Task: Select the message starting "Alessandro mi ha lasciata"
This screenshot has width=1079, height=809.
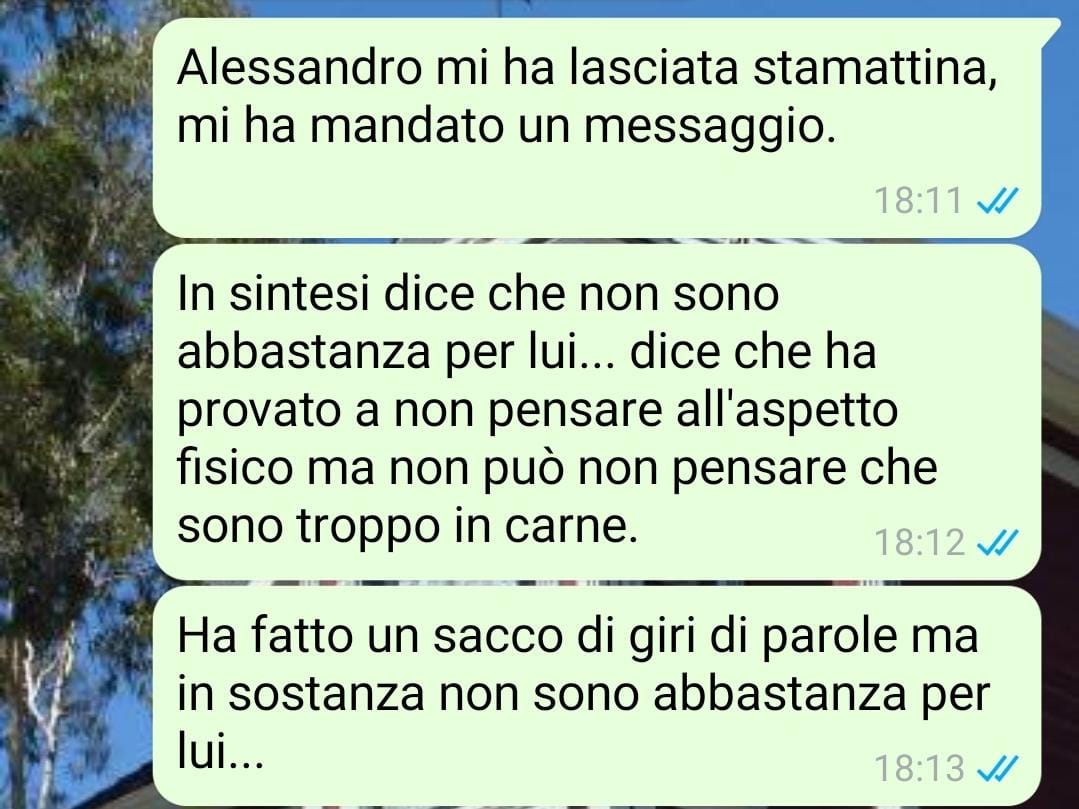Action: 597,128
